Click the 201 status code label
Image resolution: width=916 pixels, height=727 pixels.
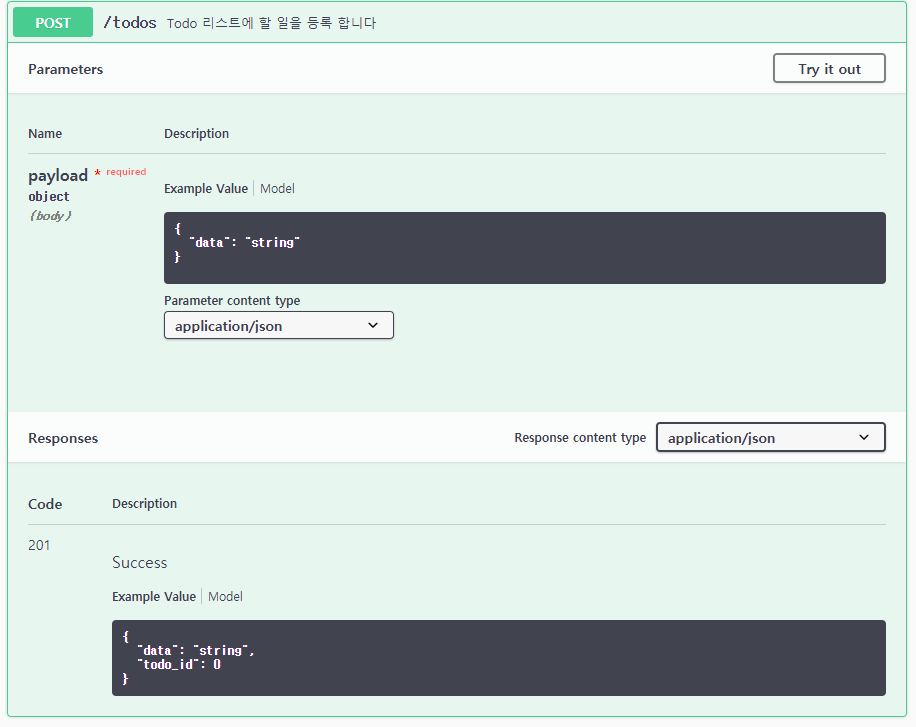39,545
